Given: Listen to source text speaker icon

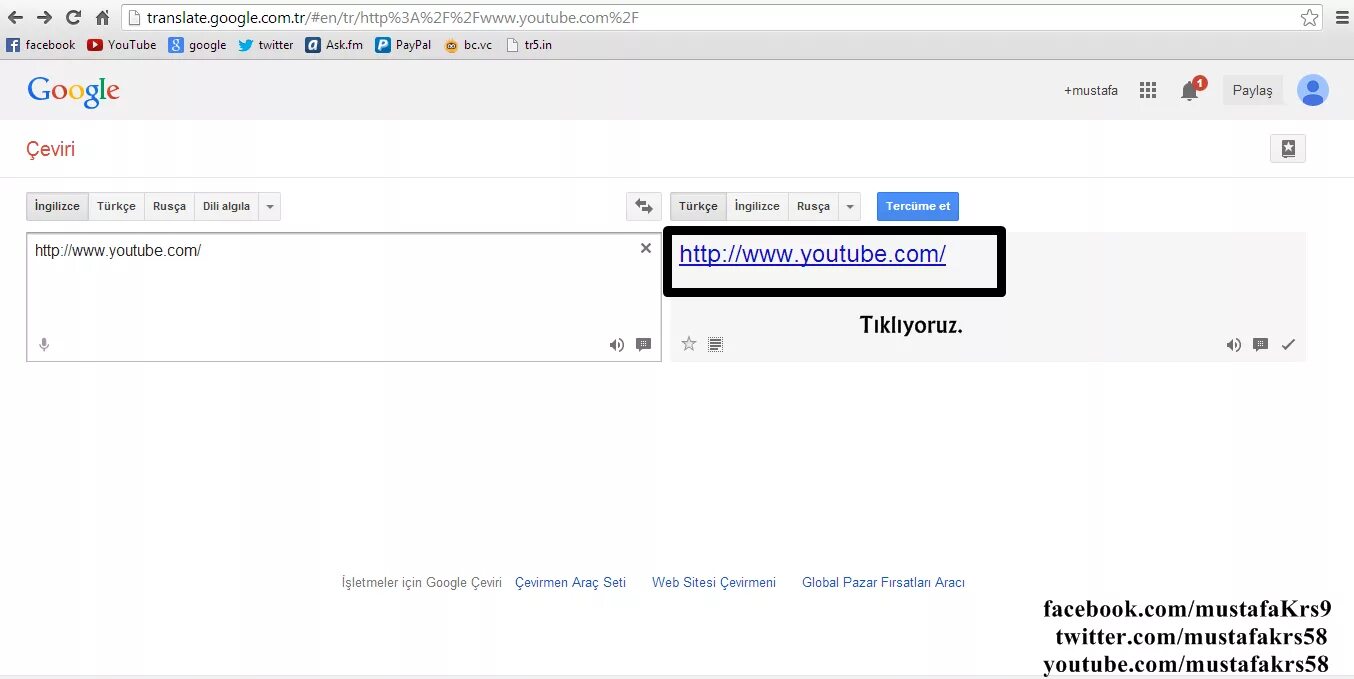Looking at the screenshot, I should (617, 345).
